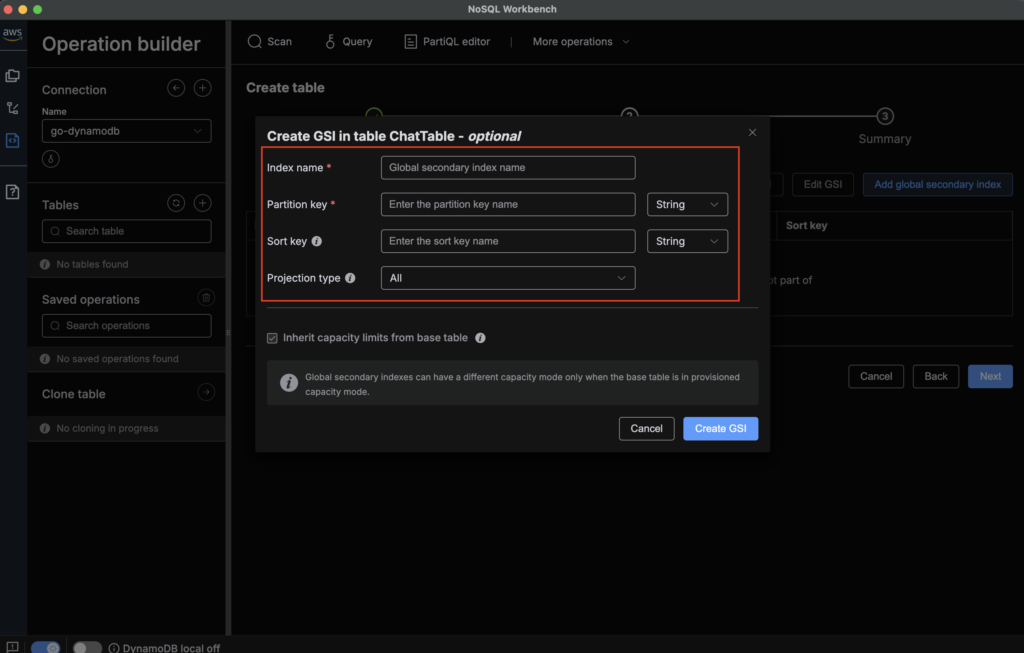Image resolution: width=1024 pixels, height=653 pixels.
Task: Click the Index name input field
Action: pos(508,167)
